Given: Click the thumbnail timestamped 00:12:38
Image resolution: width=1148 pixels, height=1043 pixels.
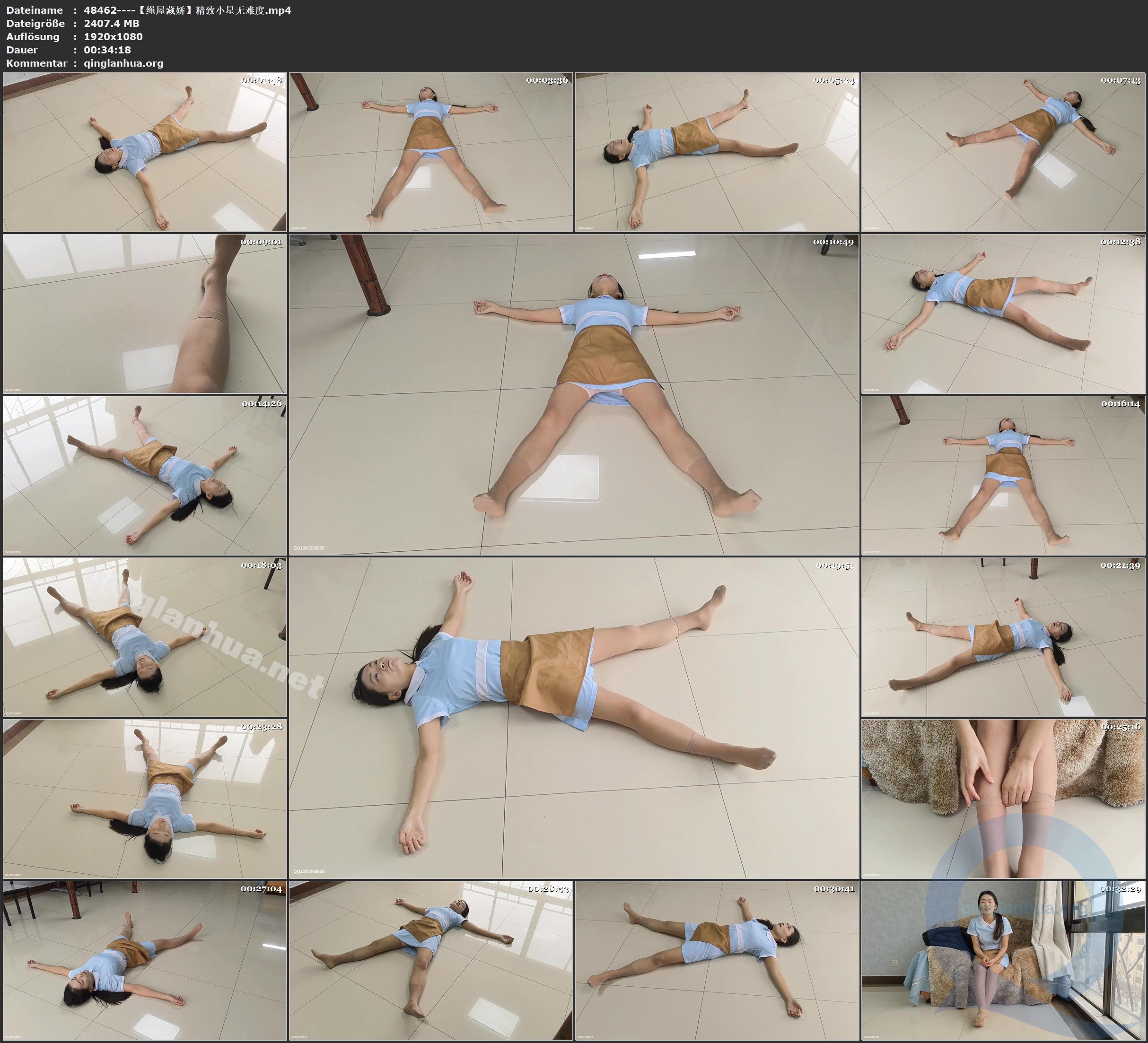Looking at the screenshot, I should [x=1003, y=313].
